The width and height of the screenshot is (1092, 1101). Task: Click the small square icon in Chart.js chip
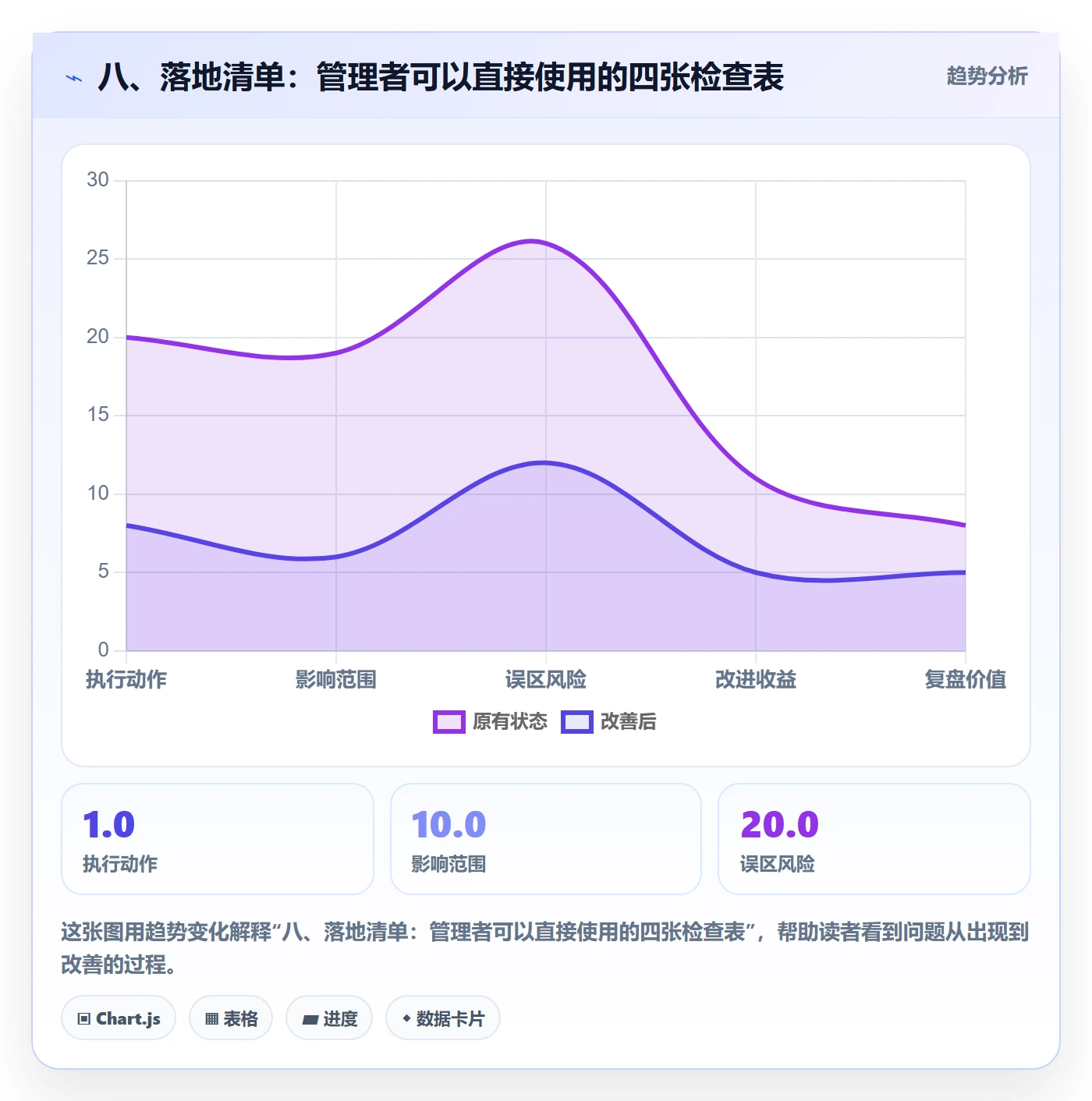(84, 1018)
